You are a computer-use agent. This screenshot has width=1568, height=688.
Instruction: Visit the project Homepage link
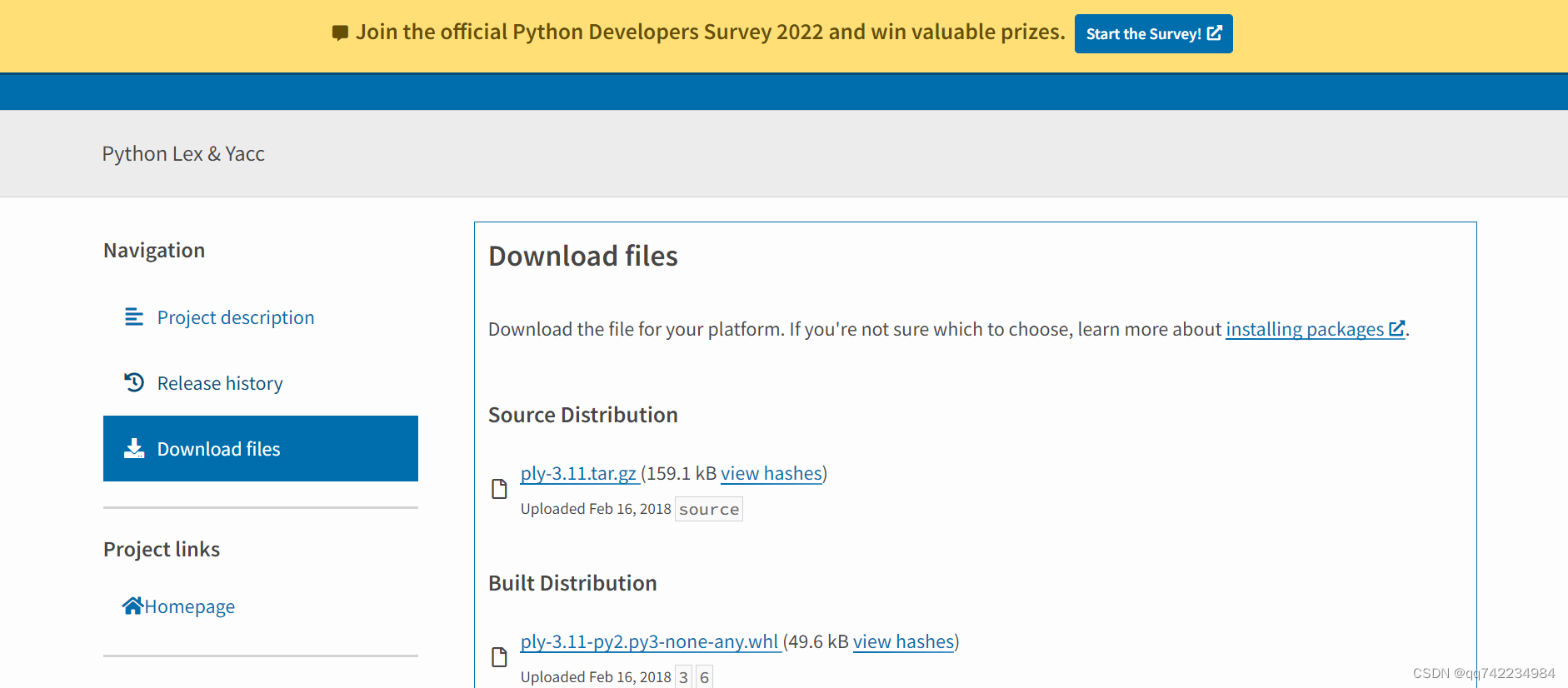189,606
